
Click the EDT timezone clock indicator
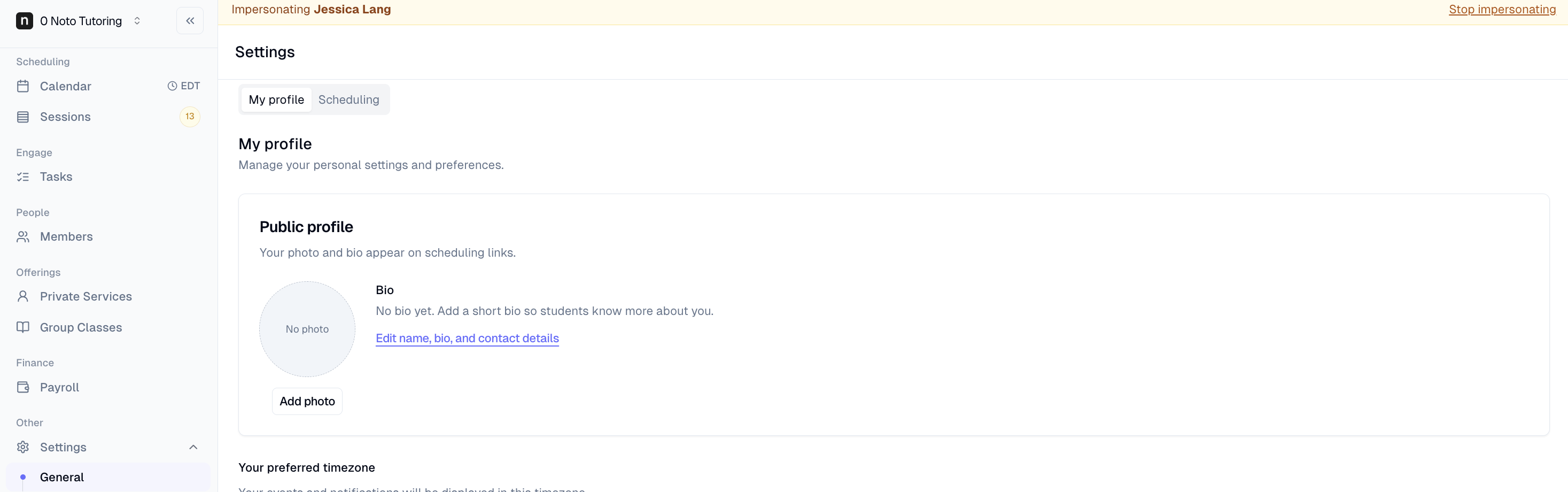click(184, 86)
